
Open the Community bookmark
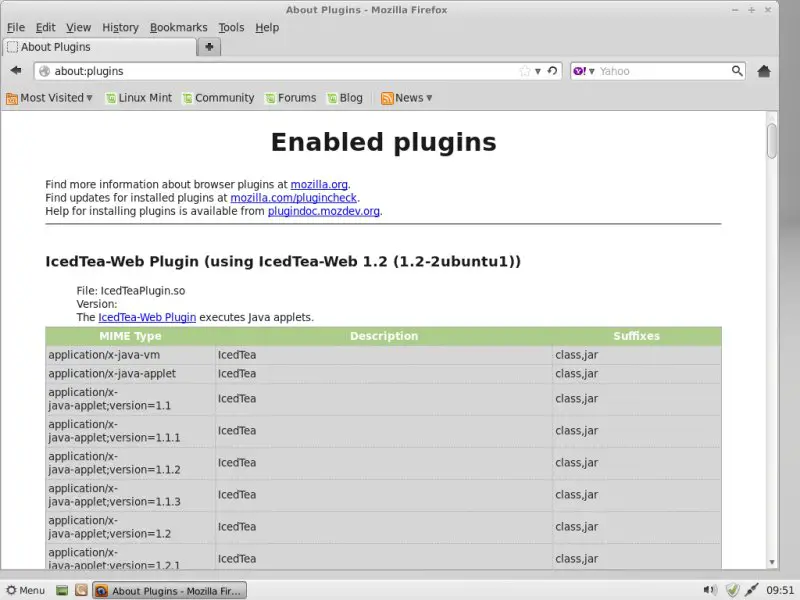(x=218, y=98)
